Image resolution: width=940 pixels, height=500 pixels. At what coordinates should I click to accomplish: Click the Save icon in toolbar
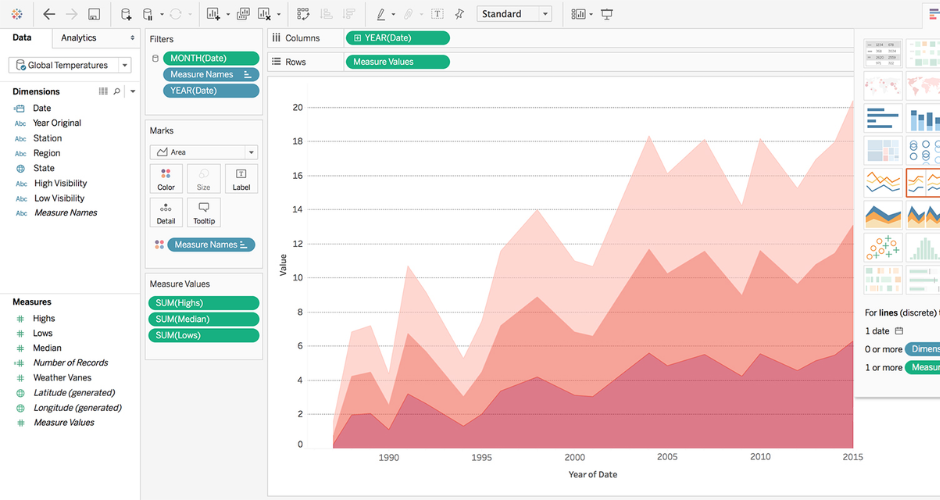(x=94, y=14)
